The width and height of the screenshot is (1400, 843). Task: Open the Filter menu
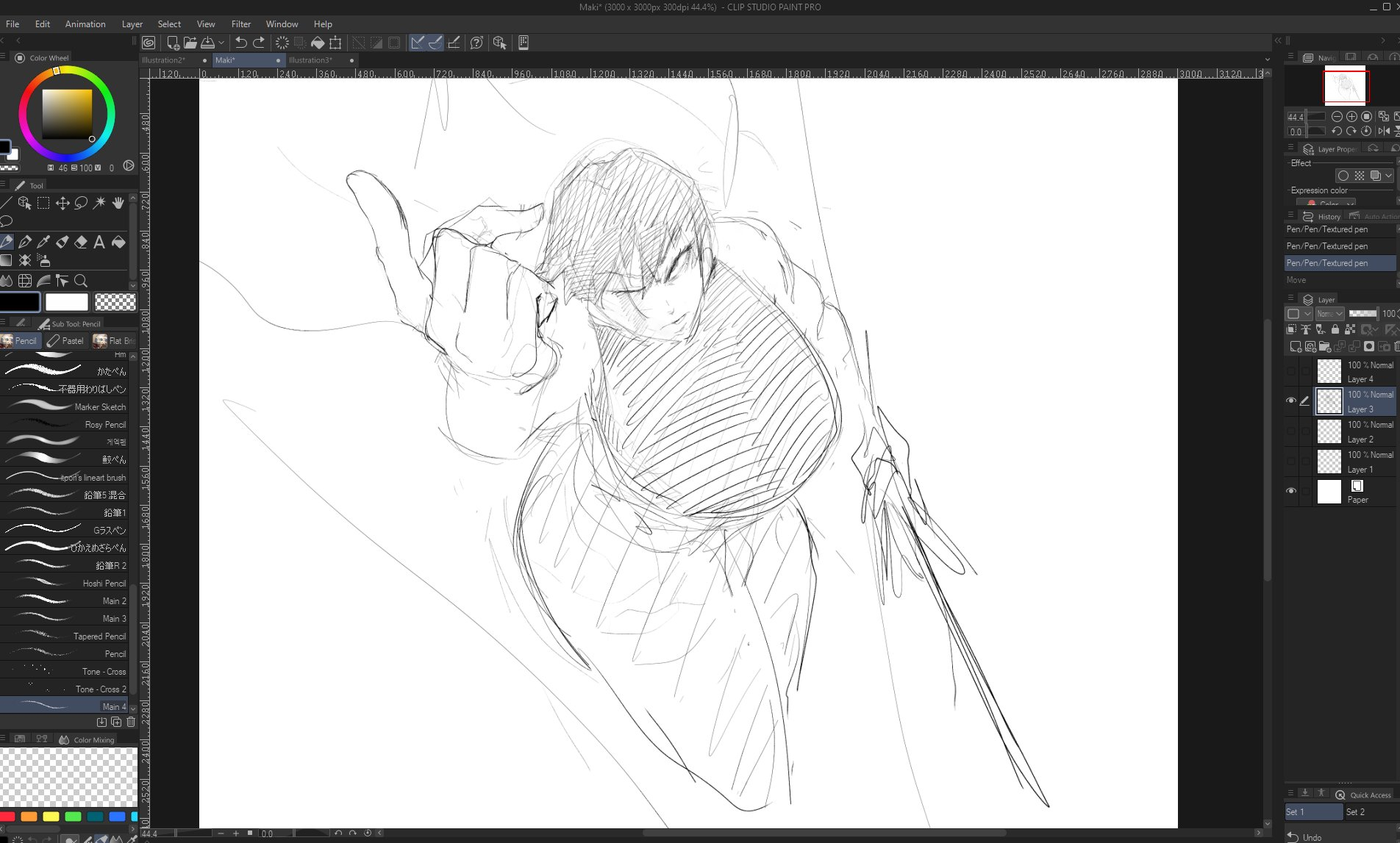point(240,24)
